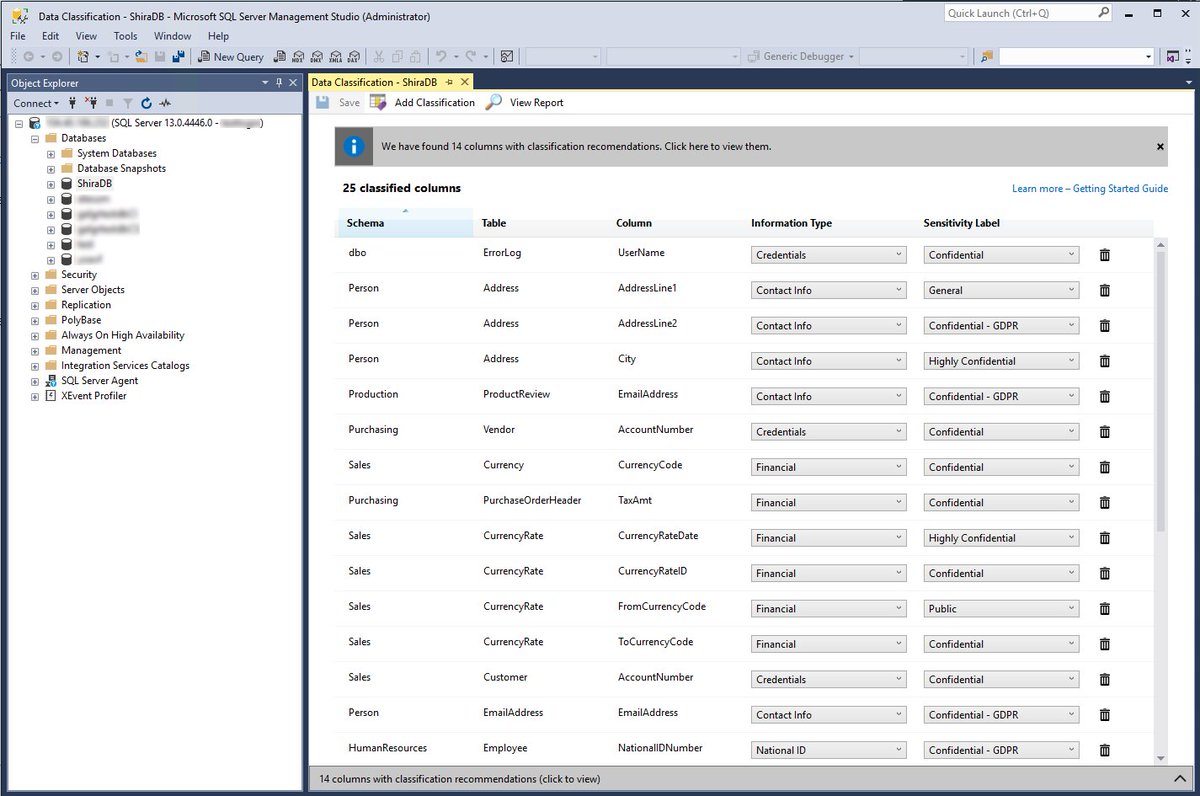
Task: Open the Connect dropdown in Object Explorer
Action: pyautogui.click(x=36, y=103)
